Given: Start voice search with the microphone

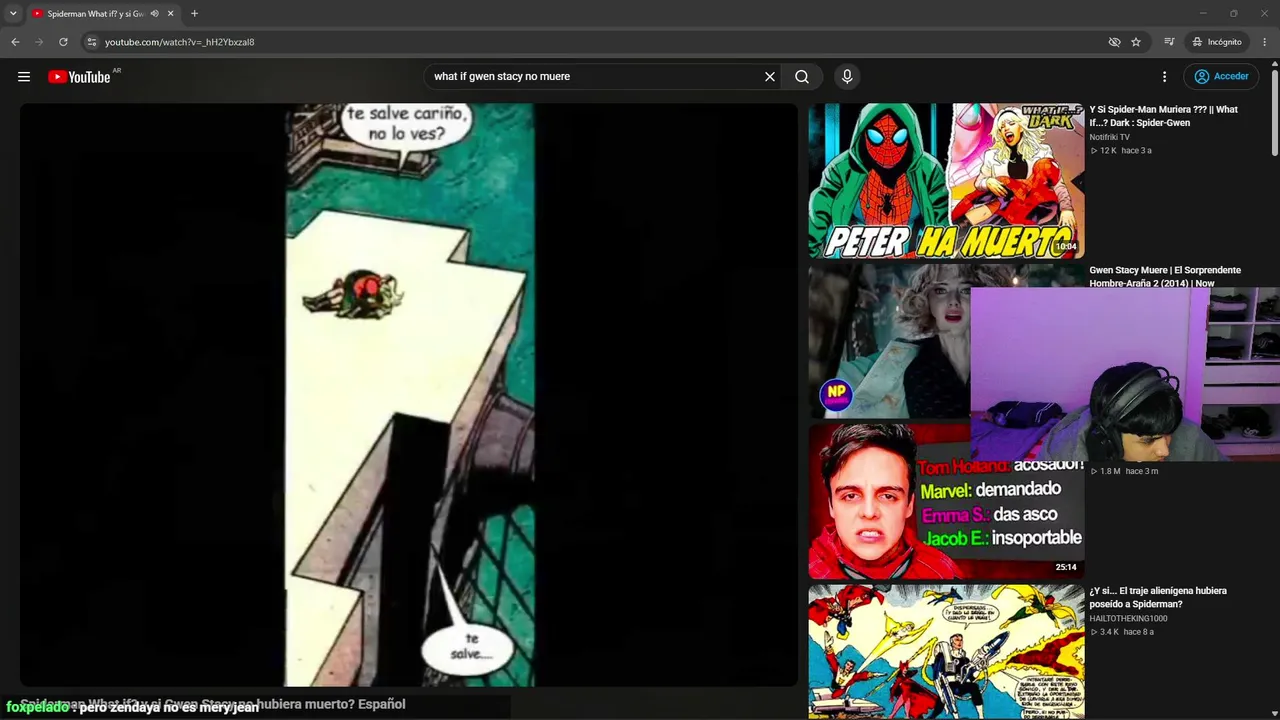Looking at the screenshot, I should [847, 77].
